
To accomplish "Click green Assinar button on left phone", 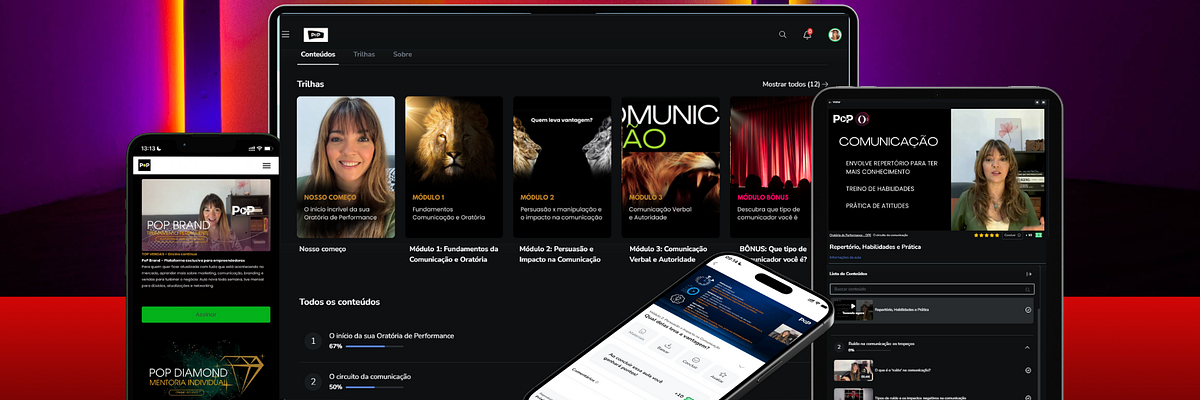I will [x=205, y=314].
